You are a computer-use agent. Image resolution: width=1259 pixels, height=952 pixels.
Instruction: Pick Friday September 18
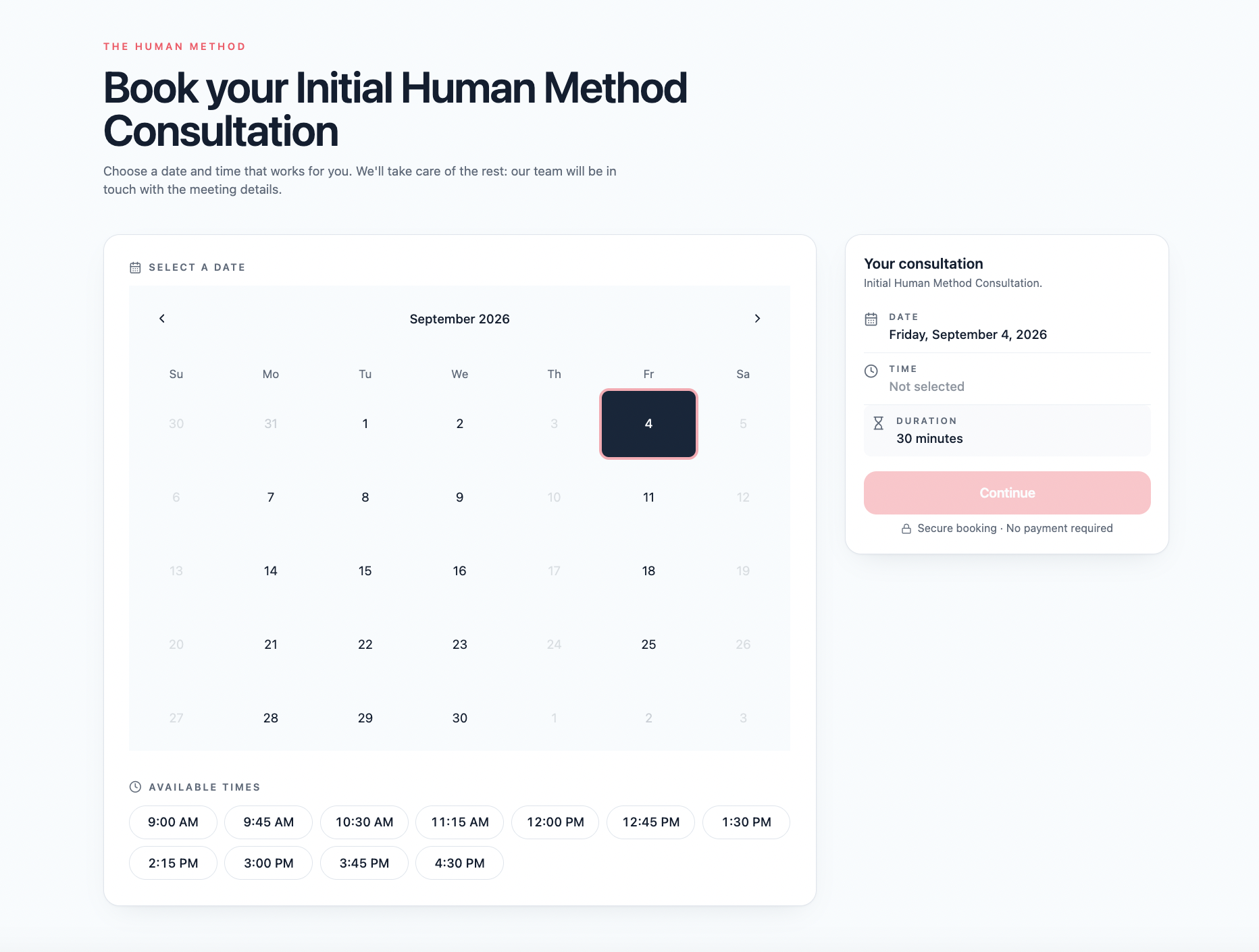(648, 571)
